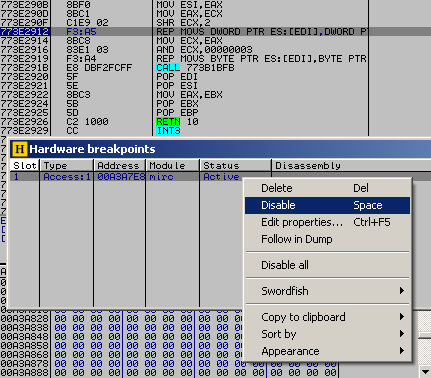This screenshot has height=378, width=431.
Task: Select highlighted address 773E2912 in disassembly
Action: [x=25, y=32]
